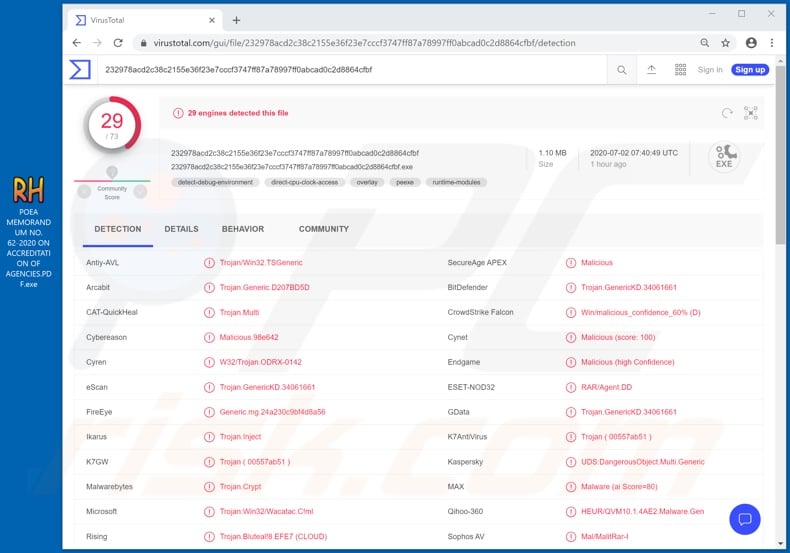
Task: Click the detect-debug-environment tag
Action: click(216, 182)
